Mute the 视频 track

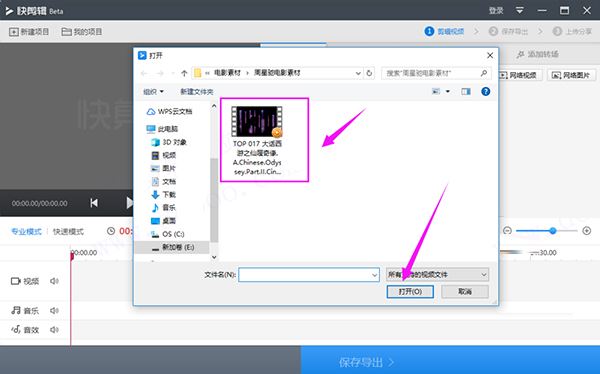tap(54, 281)
